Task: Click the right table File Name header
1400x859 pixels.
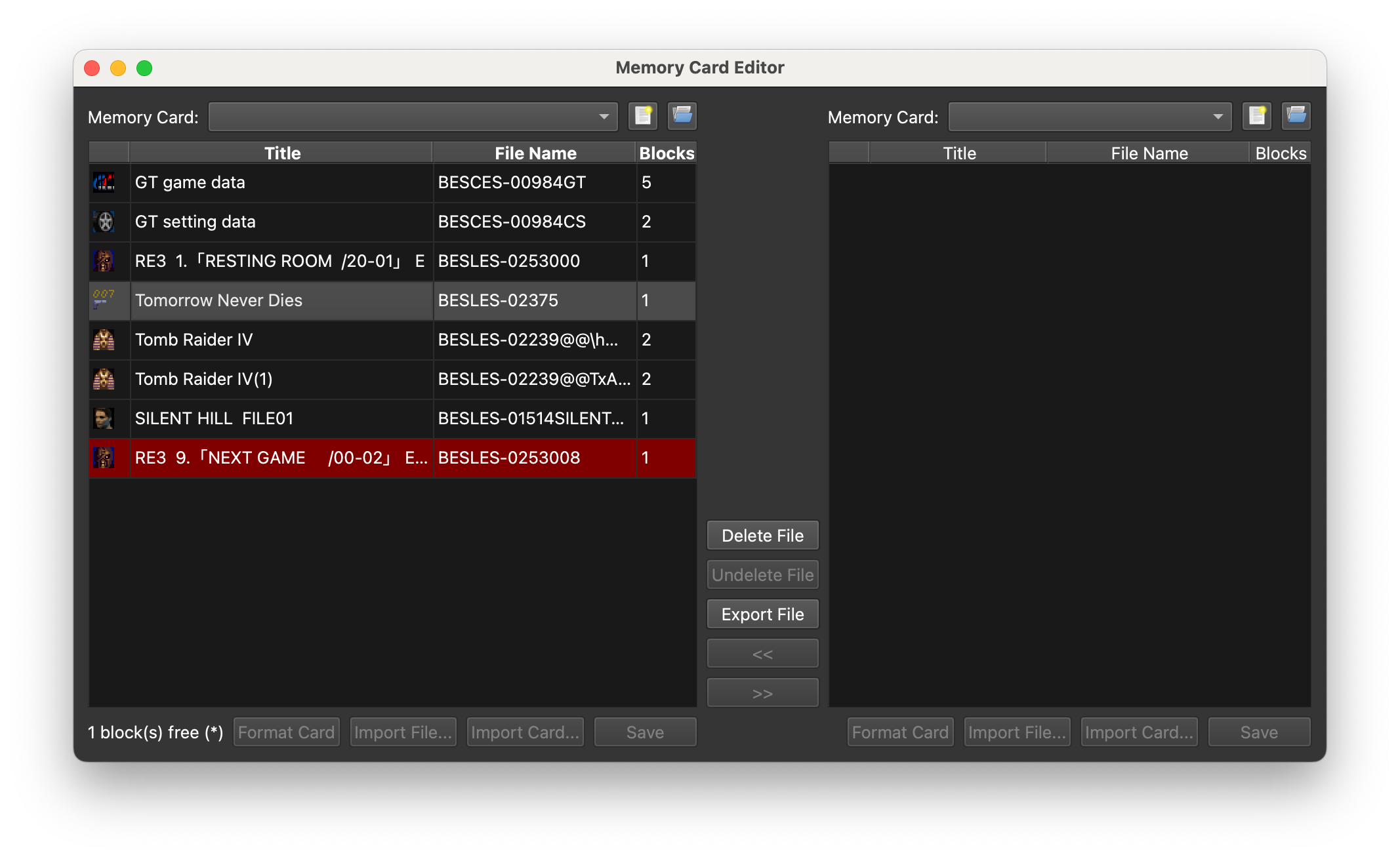Action: click(x=1149, y=153)
